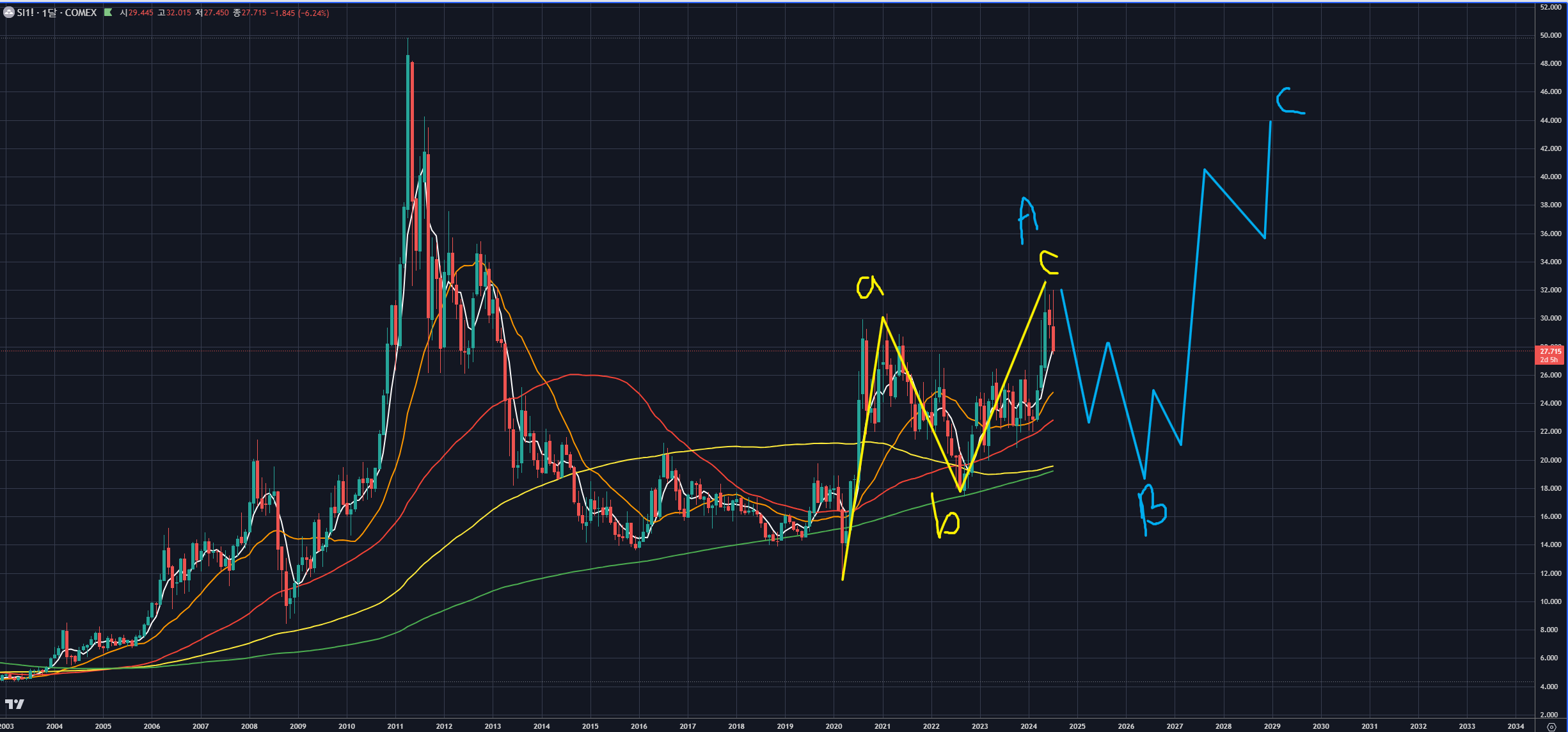Click the 50.000 price axis label
This screenshot has width=1568, height=732.
click(1550, 35)
